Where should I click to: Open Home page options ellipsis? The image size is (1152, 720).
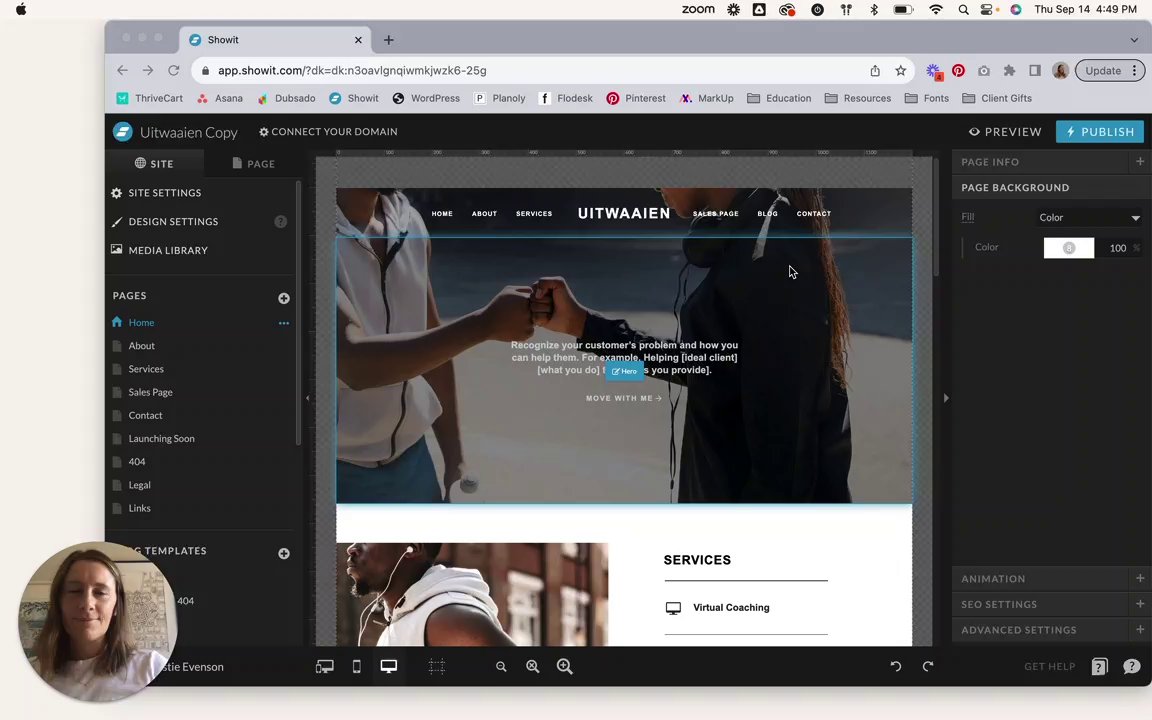[x=284, y=323]
